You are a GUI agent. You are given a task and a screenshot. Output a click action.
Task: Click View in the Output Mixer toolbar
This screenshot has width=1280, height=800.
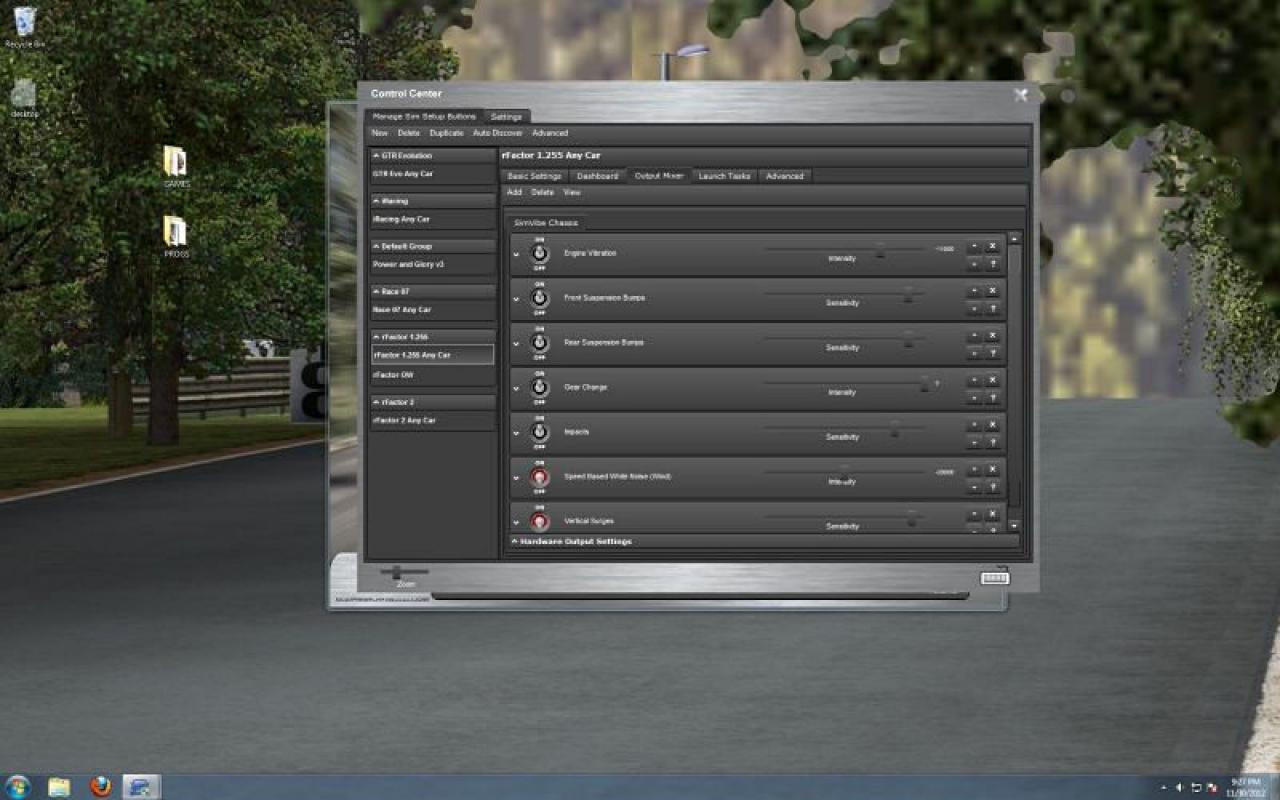coord(572,192)
